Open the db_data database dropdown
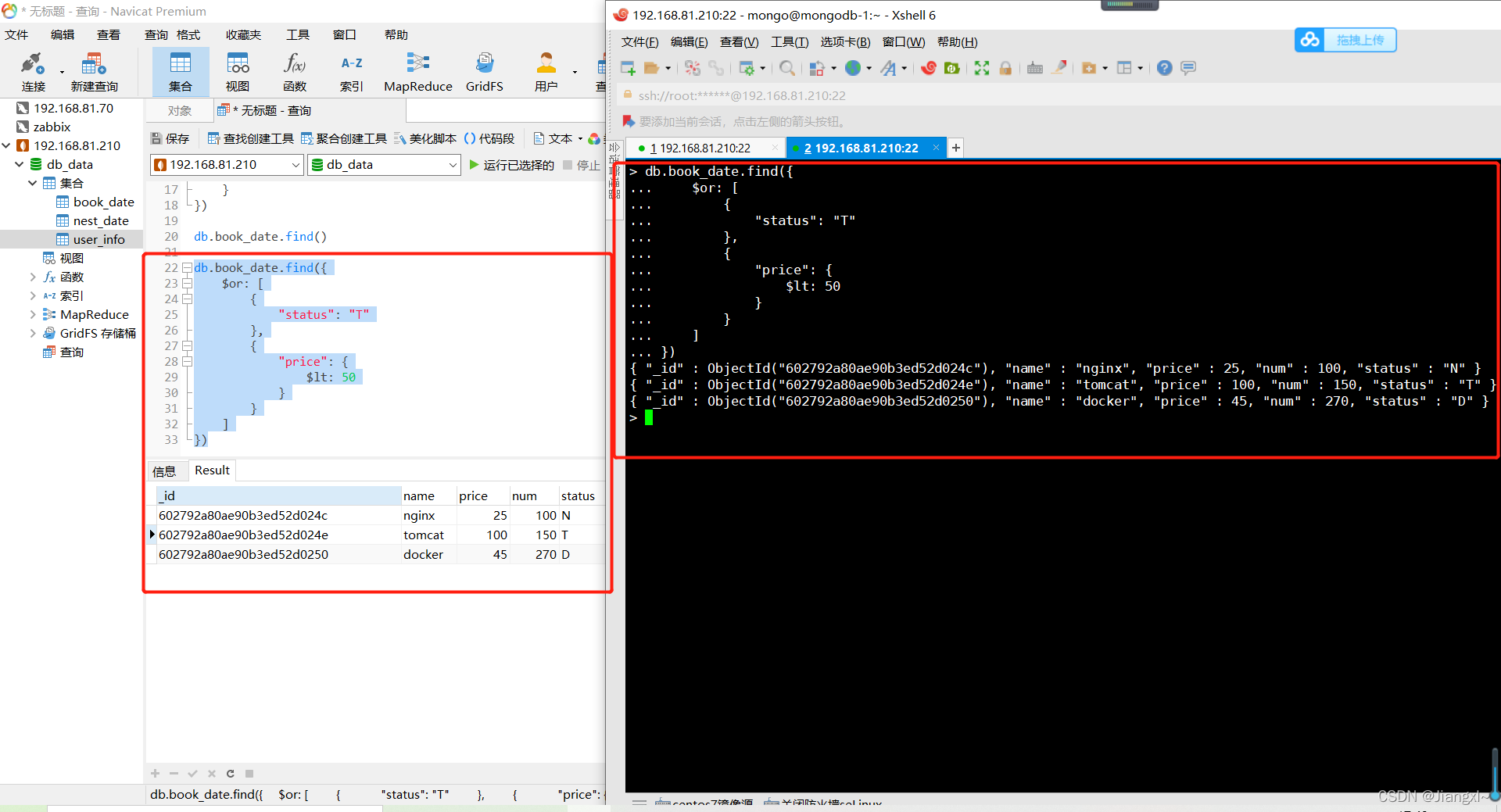 [x=383, y=164]
